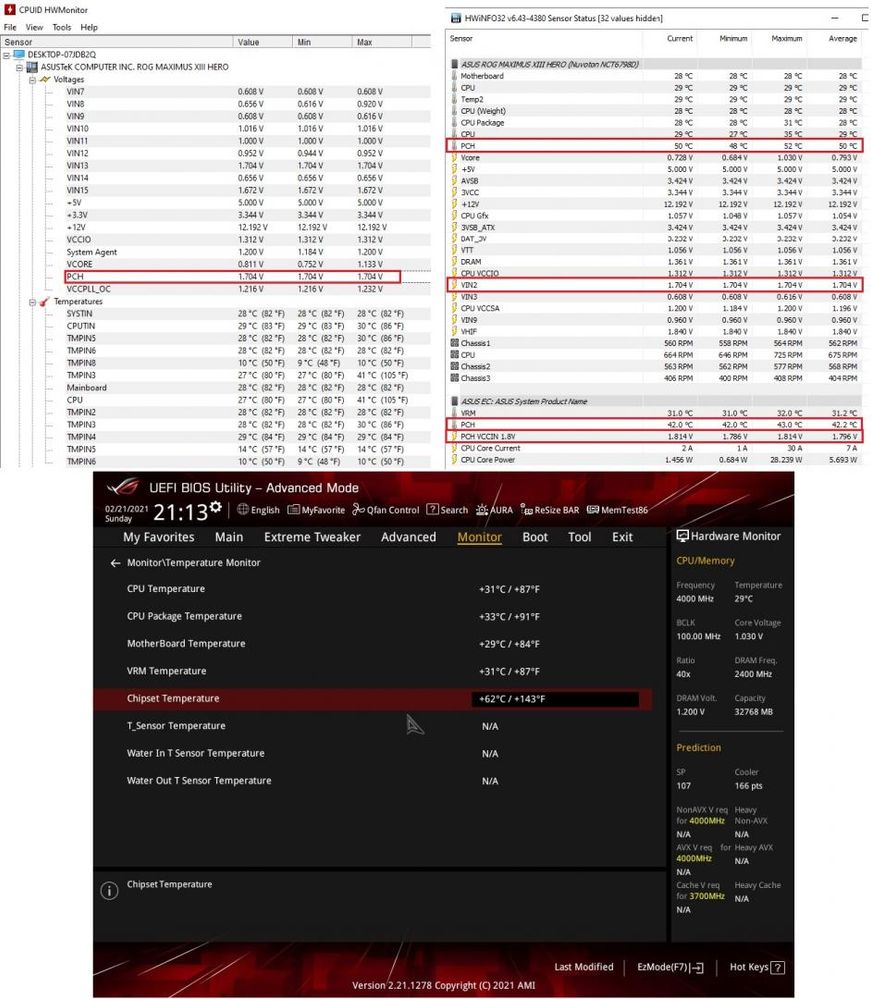Click the fan icon beside Chassis3 in HWiNFO
The width and height of the screenshot is (871, 999).
(x=454, y=378)
